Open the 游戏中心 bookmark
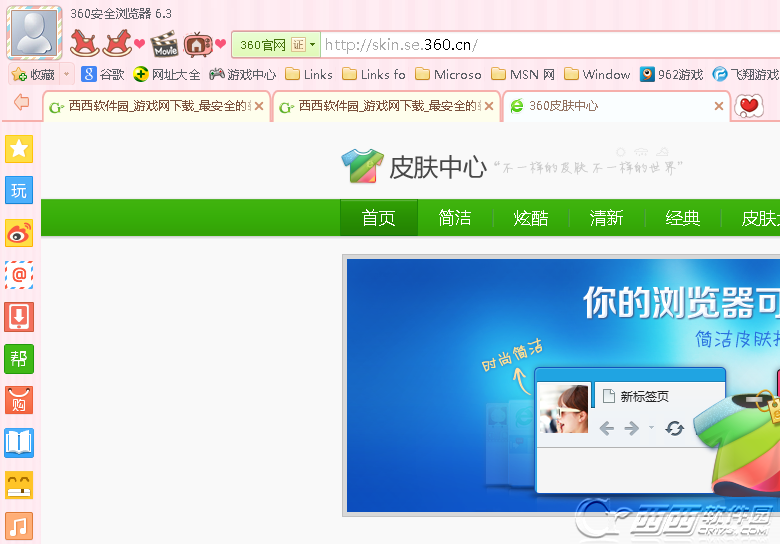The width and height of the screenshot is (780, 544). coord(242,75)
